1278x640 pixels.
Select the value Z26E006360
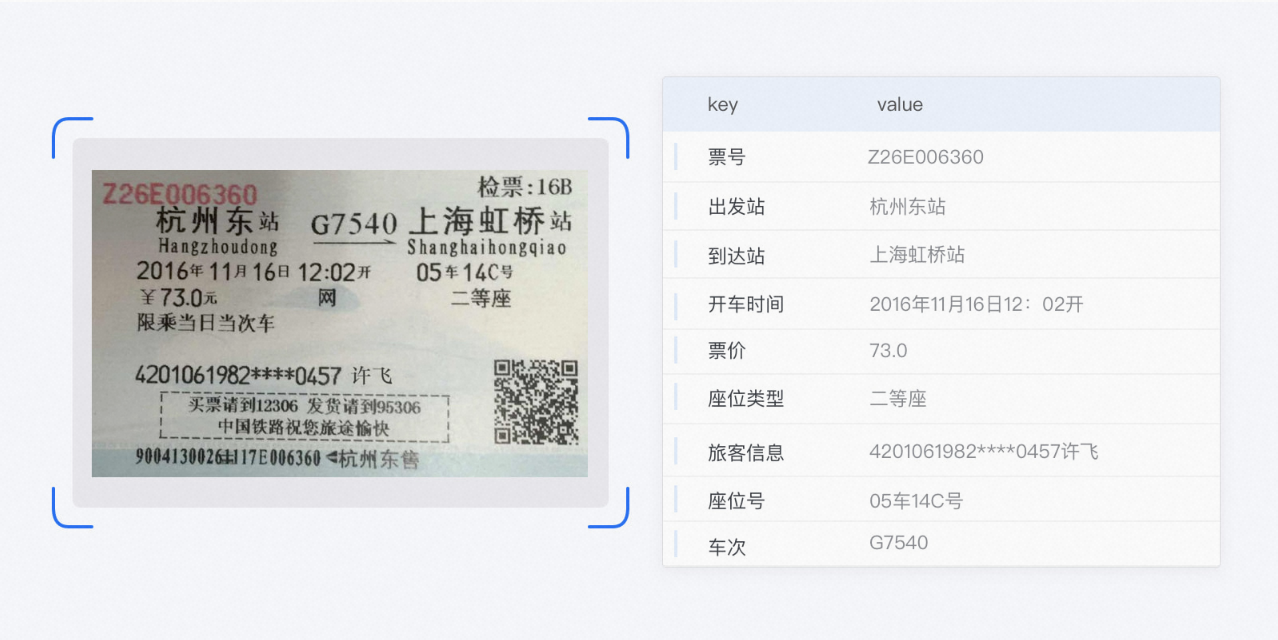[926, 157]
